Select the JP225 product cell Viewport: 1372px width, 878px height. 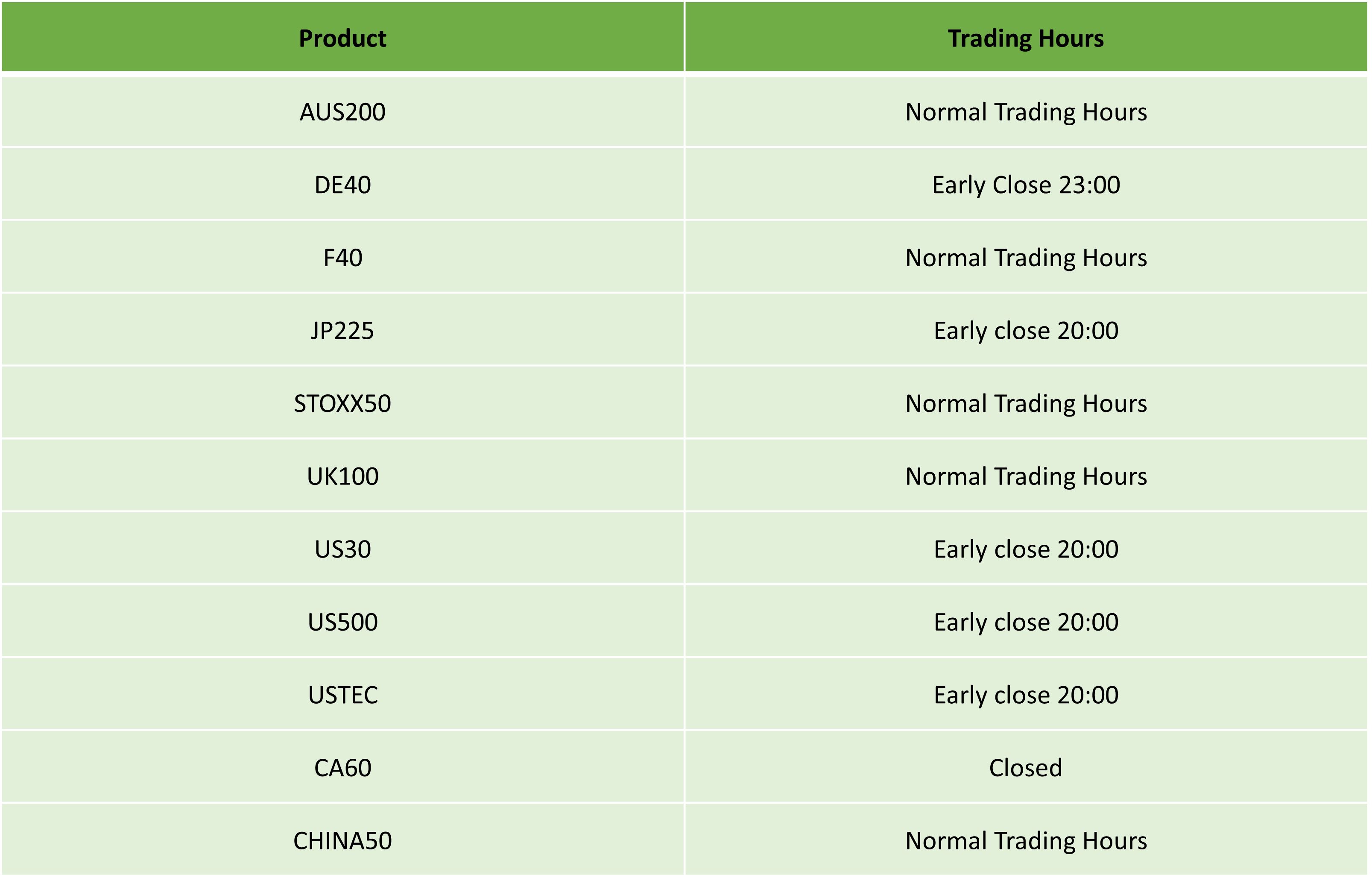click(x=342, y=330)
